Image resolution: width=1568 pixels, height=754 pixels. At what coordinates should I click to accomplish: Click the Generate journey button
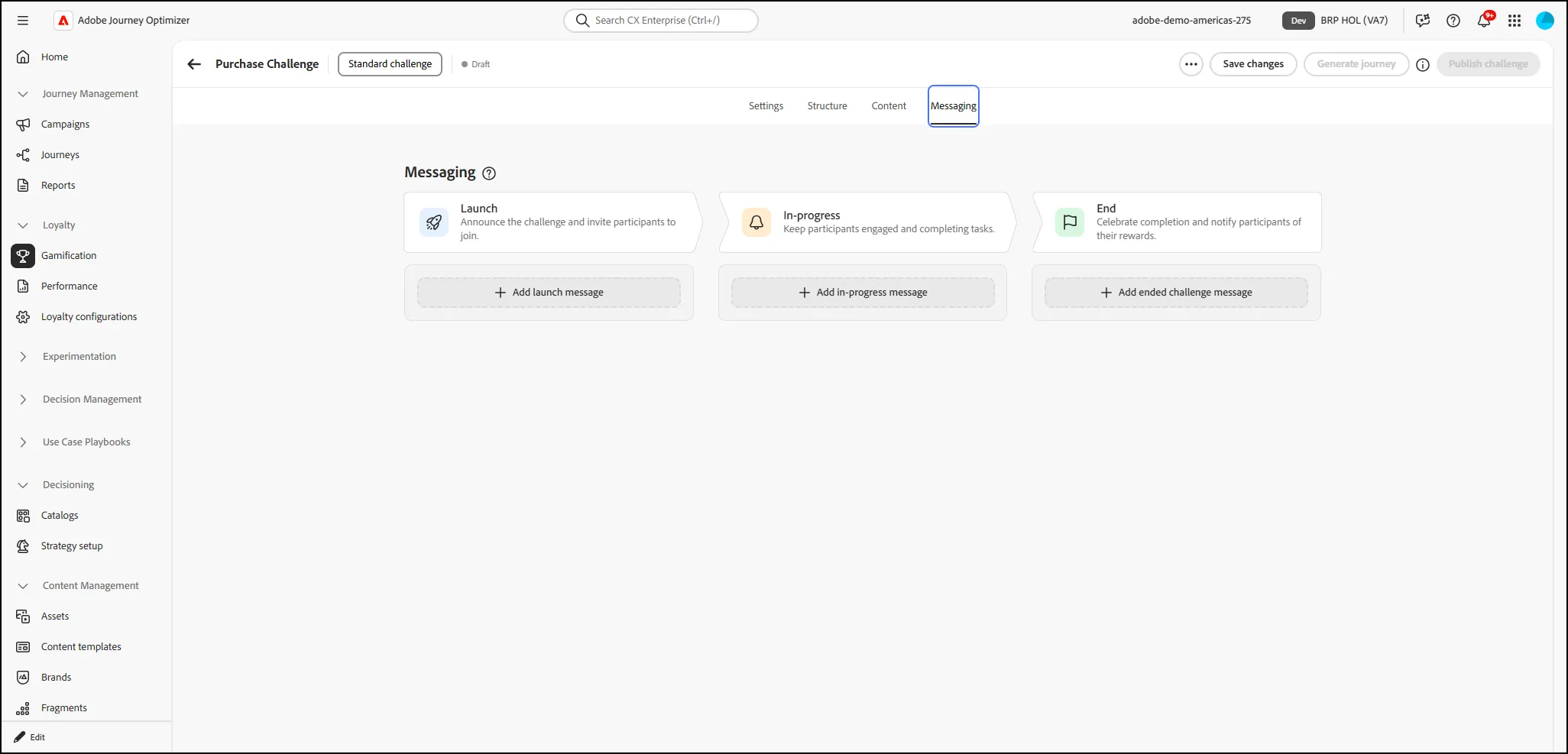click(x=1356, y=64)
